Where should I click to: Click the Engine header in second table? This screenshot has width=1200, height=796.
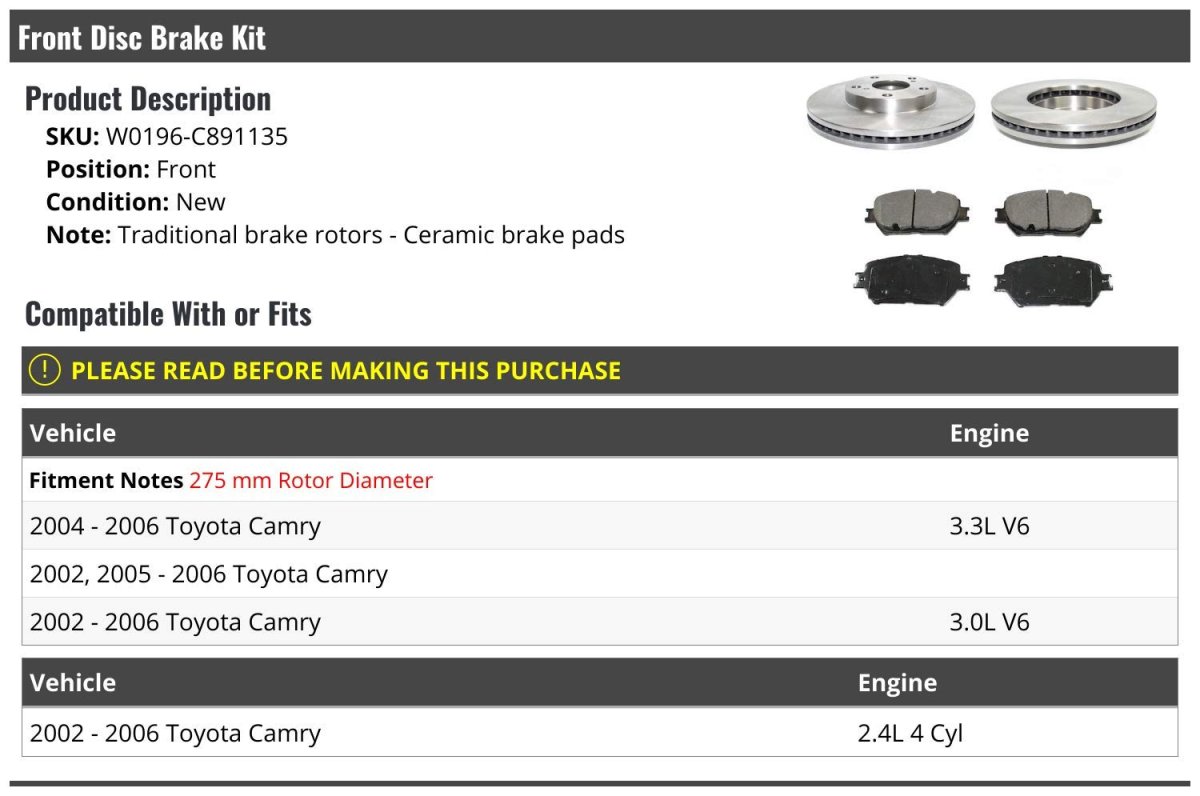point(897,683)
